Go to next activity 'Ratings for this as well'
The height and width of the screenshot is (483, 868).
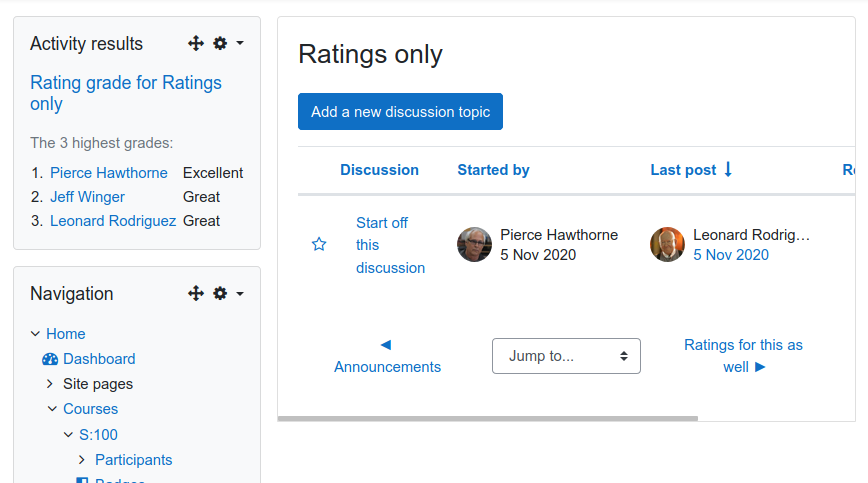(743, 356)
